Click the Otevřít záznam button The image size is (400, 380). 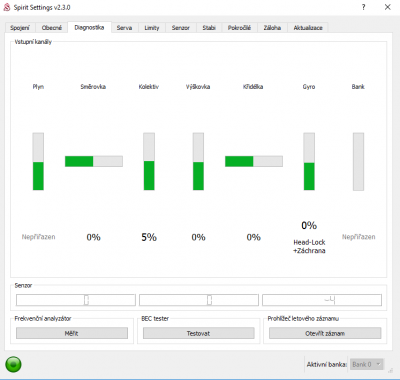click(x=325, y=333)
